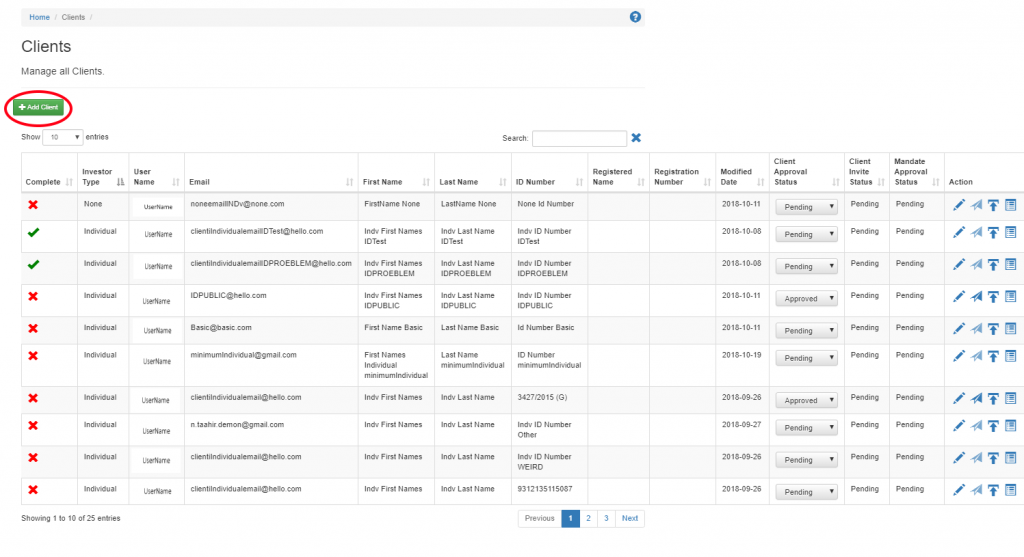Open the help question mark icon
Screen dimensions: 1024x557
click(635, 17)
